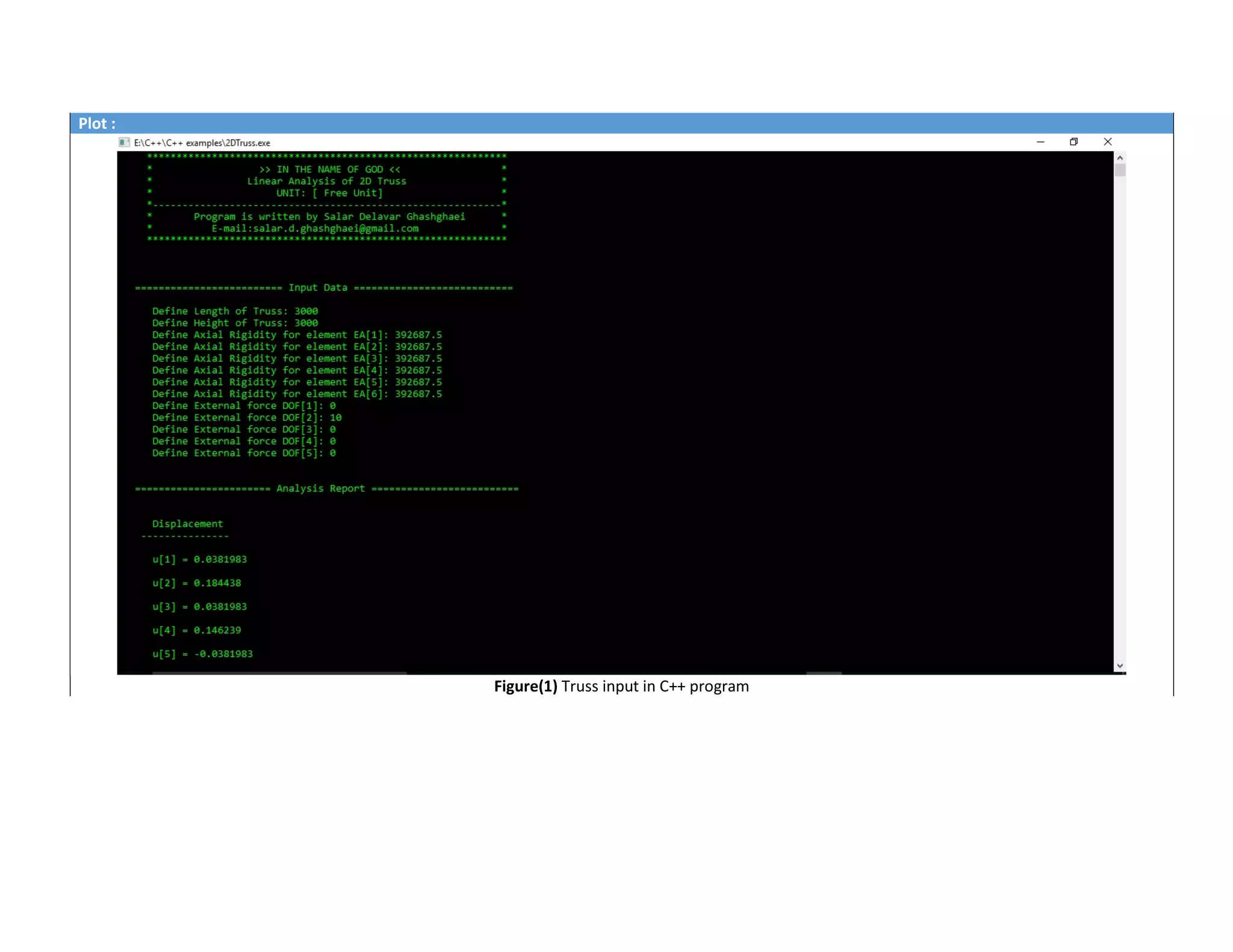The image size is (1233, 952).
Task: Click the EA[5] axial rigidity line
Action: 297,382
